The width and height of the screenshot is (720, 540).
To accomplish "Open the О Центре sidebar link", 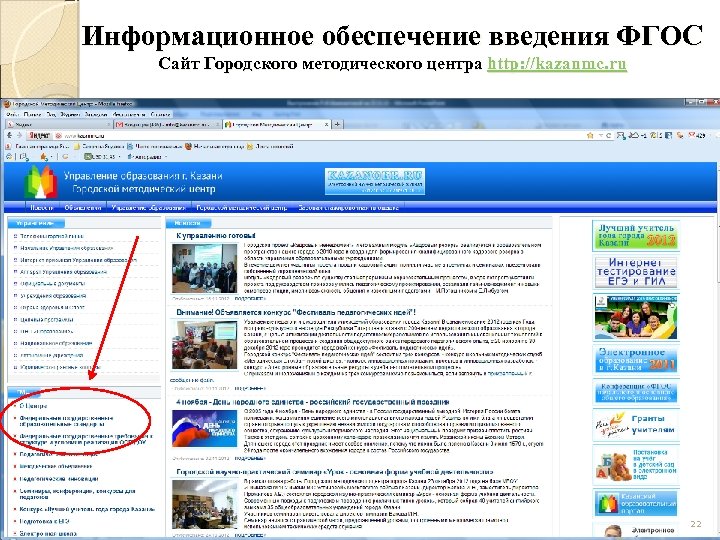I will click(x=33, y=406).
